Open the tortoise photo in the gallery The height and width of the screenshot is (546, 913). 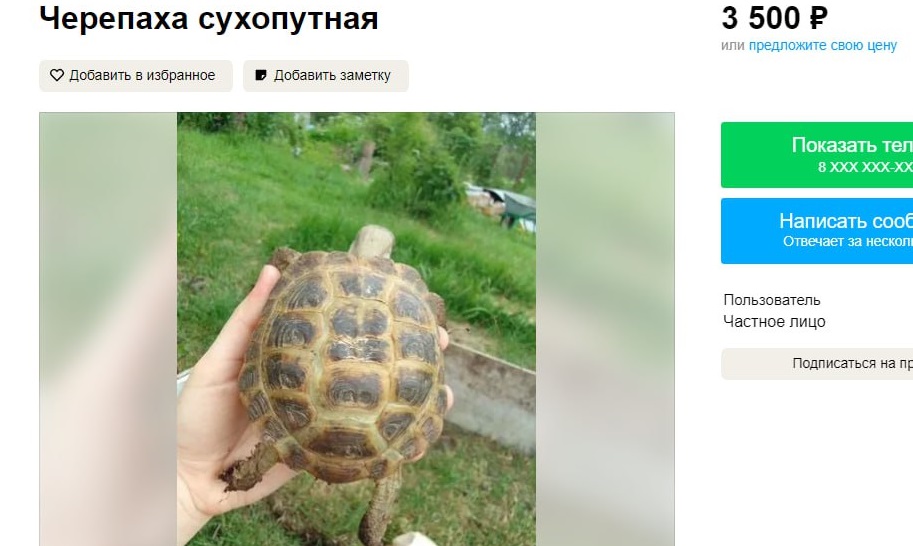[356, 329]
